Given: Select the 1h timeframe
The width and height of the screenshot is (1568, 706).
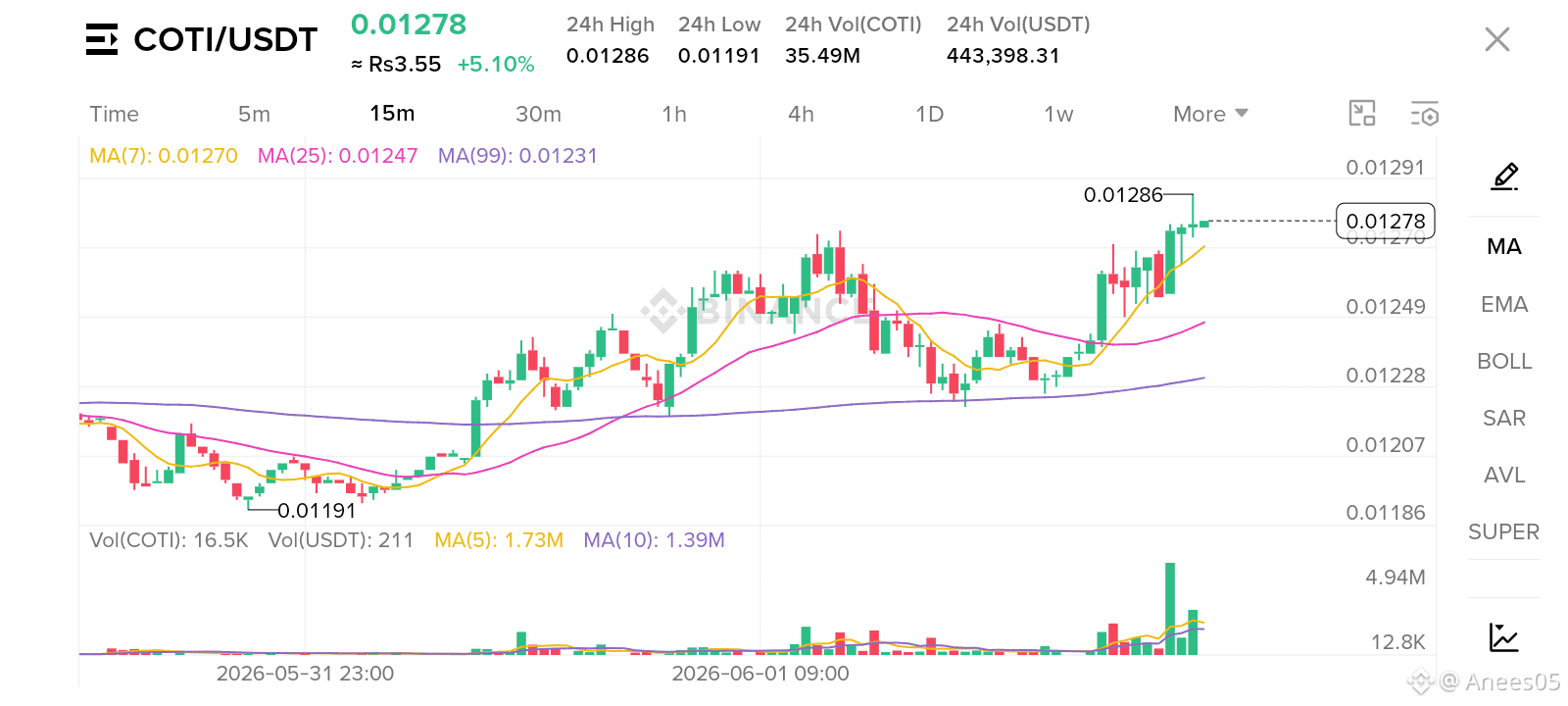Looking at the screenshot, I should pos(674,114).
